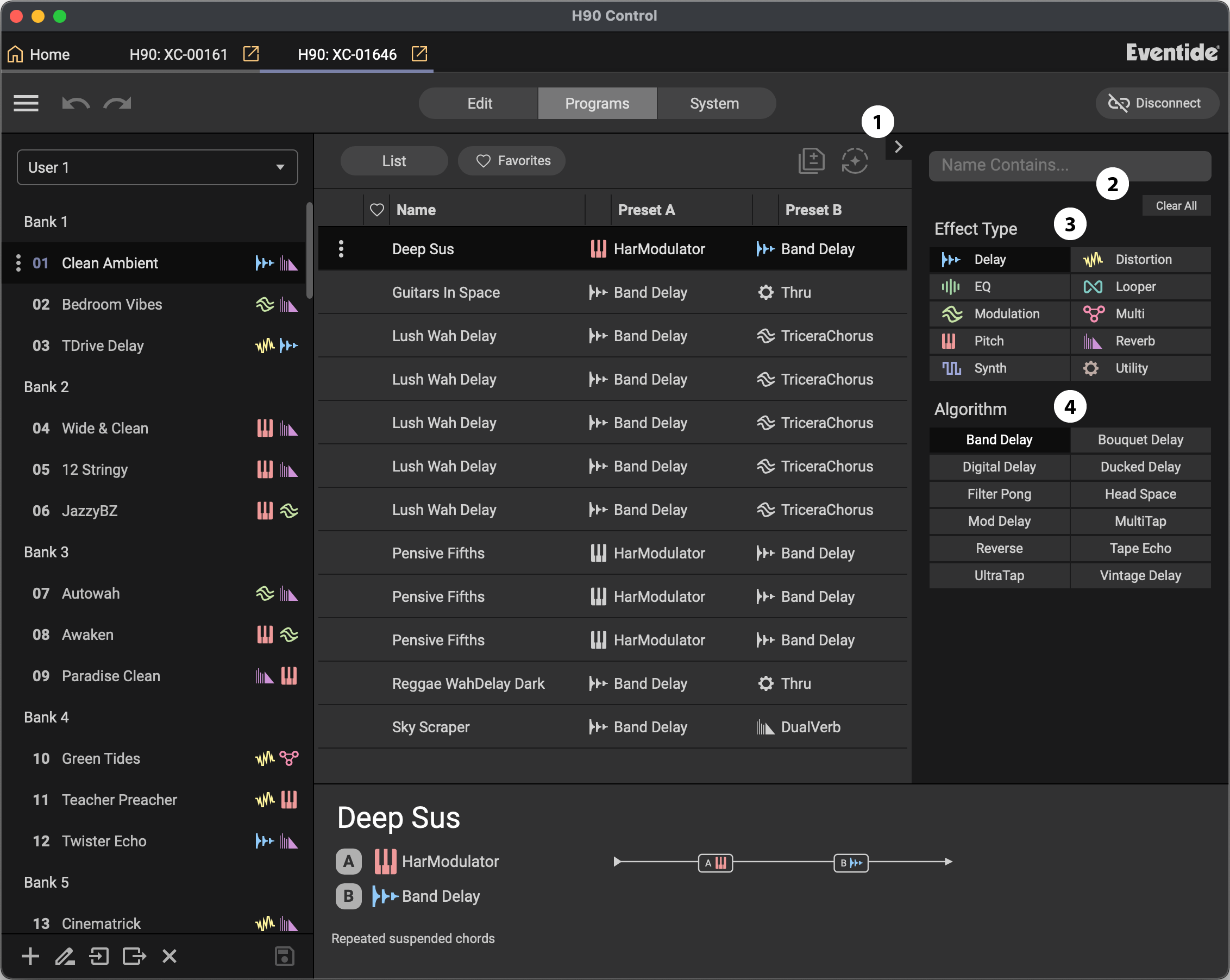Select the Guitars In Space program row
The image size is (1230, 980).
point(612,293)
